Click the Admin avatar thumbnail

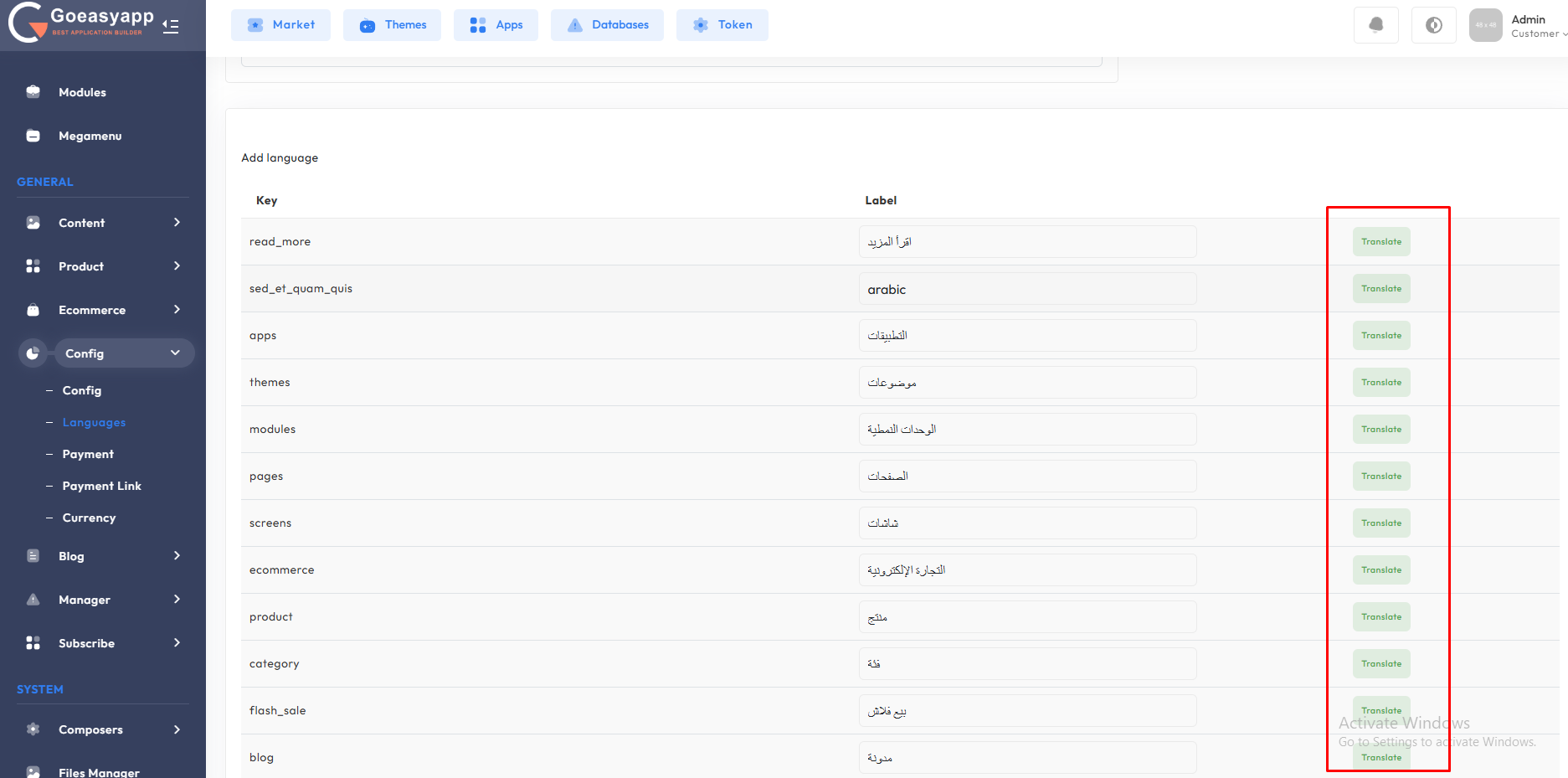point(1485,25)
